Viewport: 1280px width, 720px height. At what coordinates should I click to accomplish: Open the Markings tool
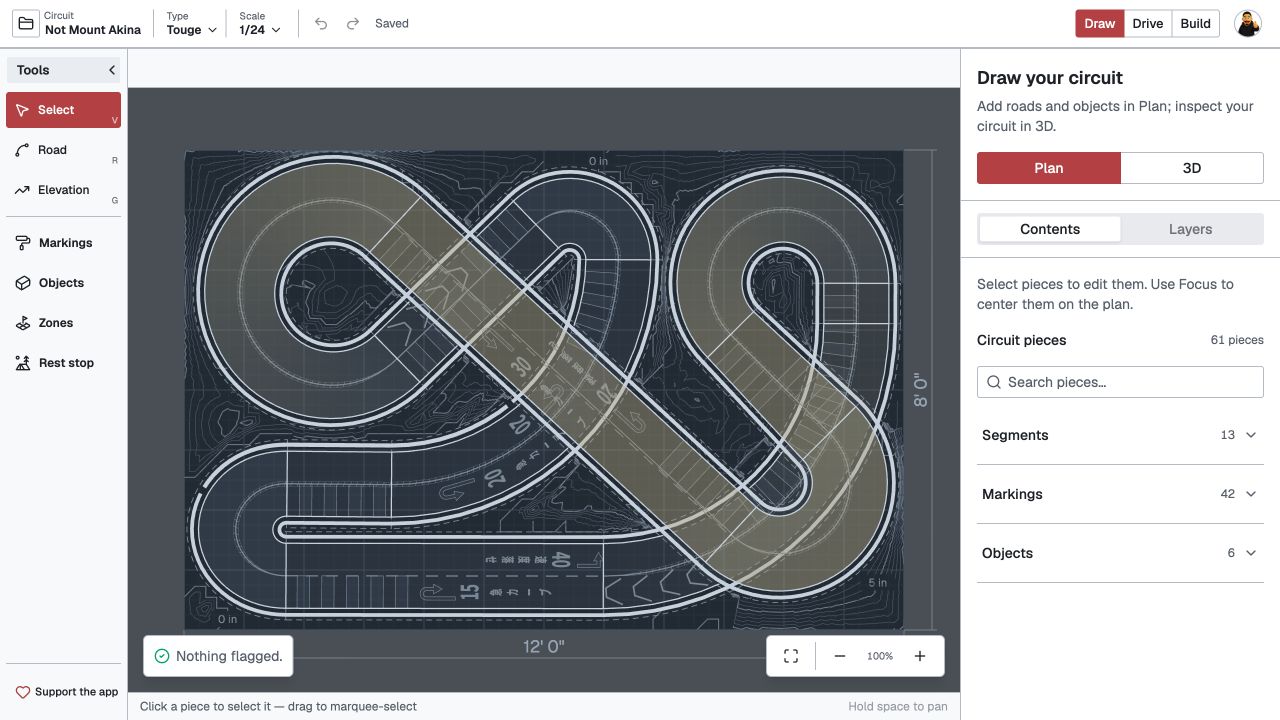click(63, 243)
